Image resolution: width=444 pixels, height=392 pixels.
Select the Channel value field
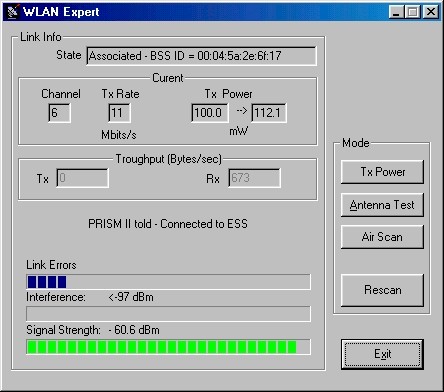59,113
